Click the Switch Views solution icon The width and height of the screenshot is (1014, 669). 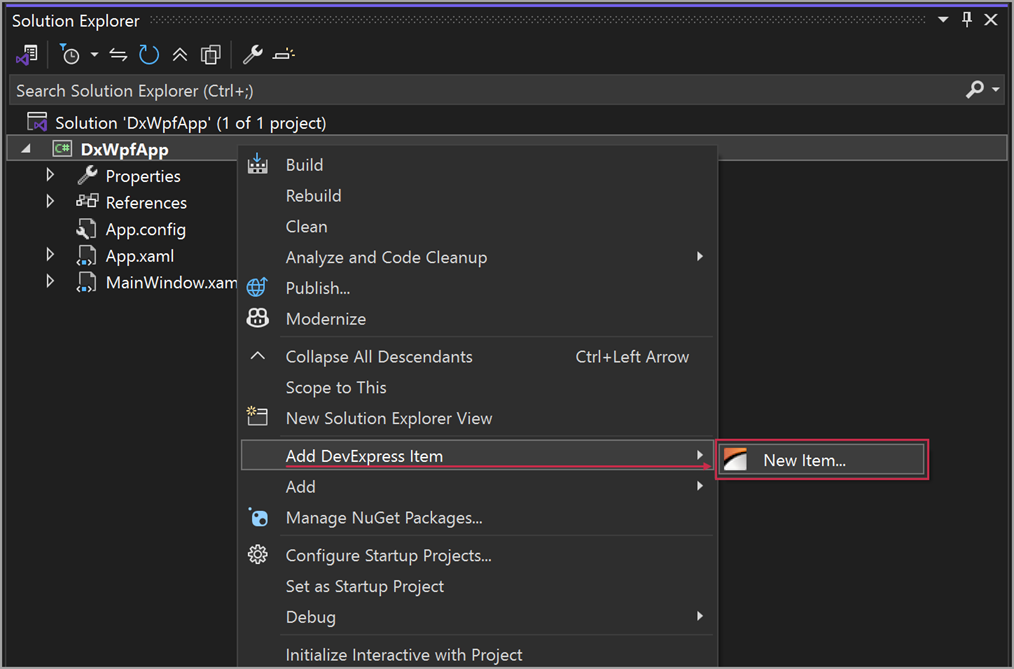[x=27, y=54]
